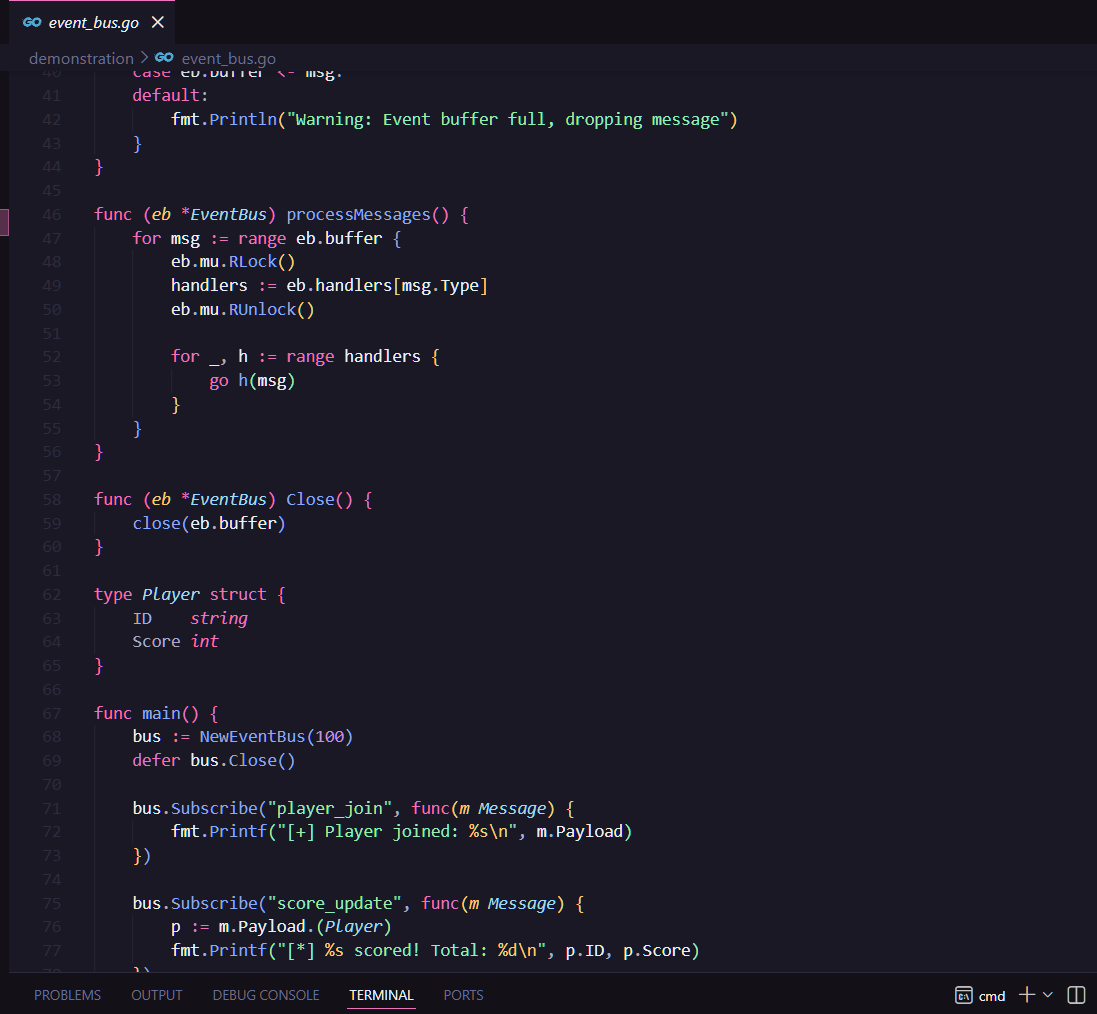
Task: Select the TERMINAL panel tab
Action: coord(381,994)
